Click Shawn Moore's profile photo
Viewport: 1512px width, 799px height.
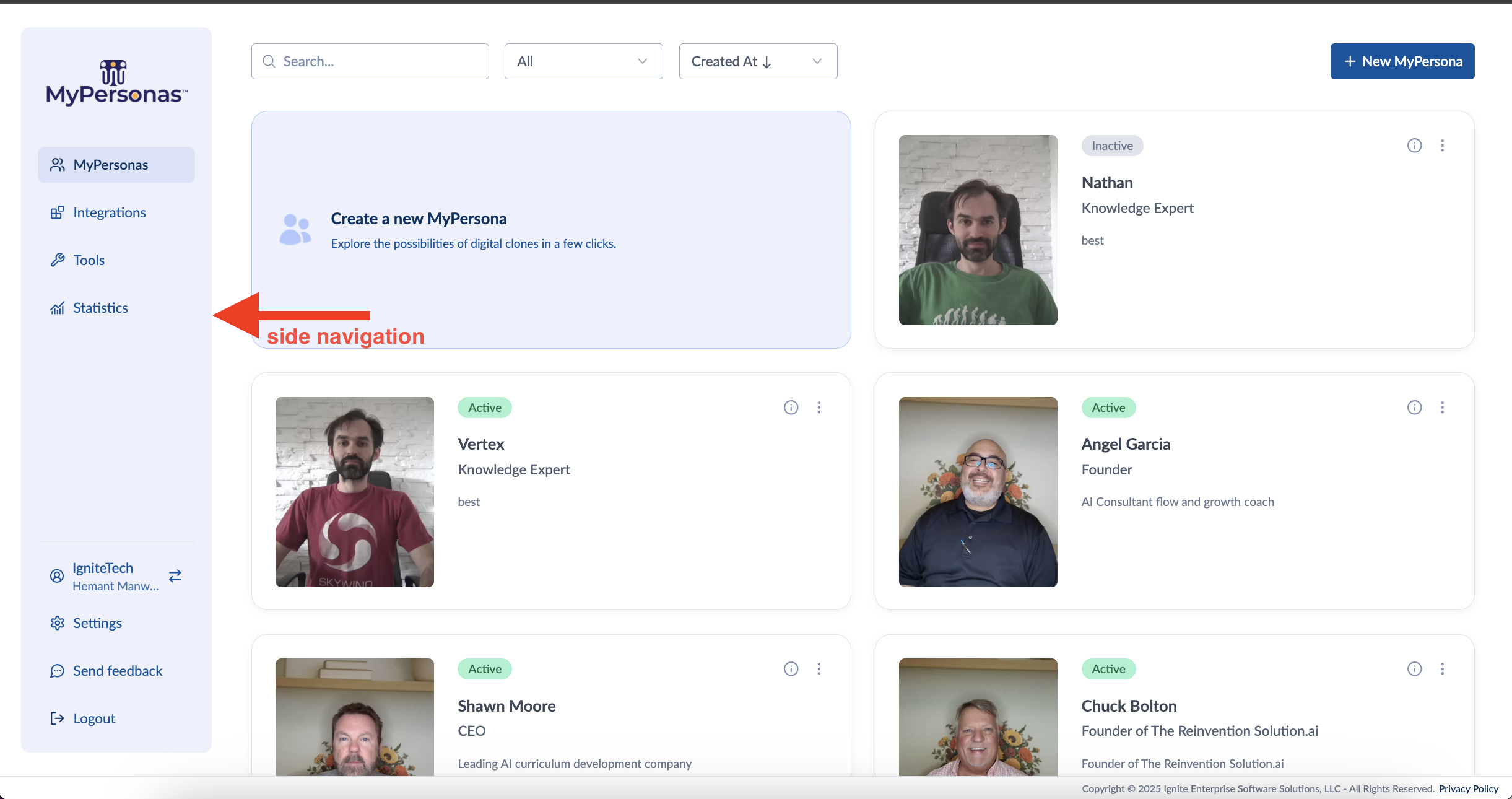tap(354, 717)
